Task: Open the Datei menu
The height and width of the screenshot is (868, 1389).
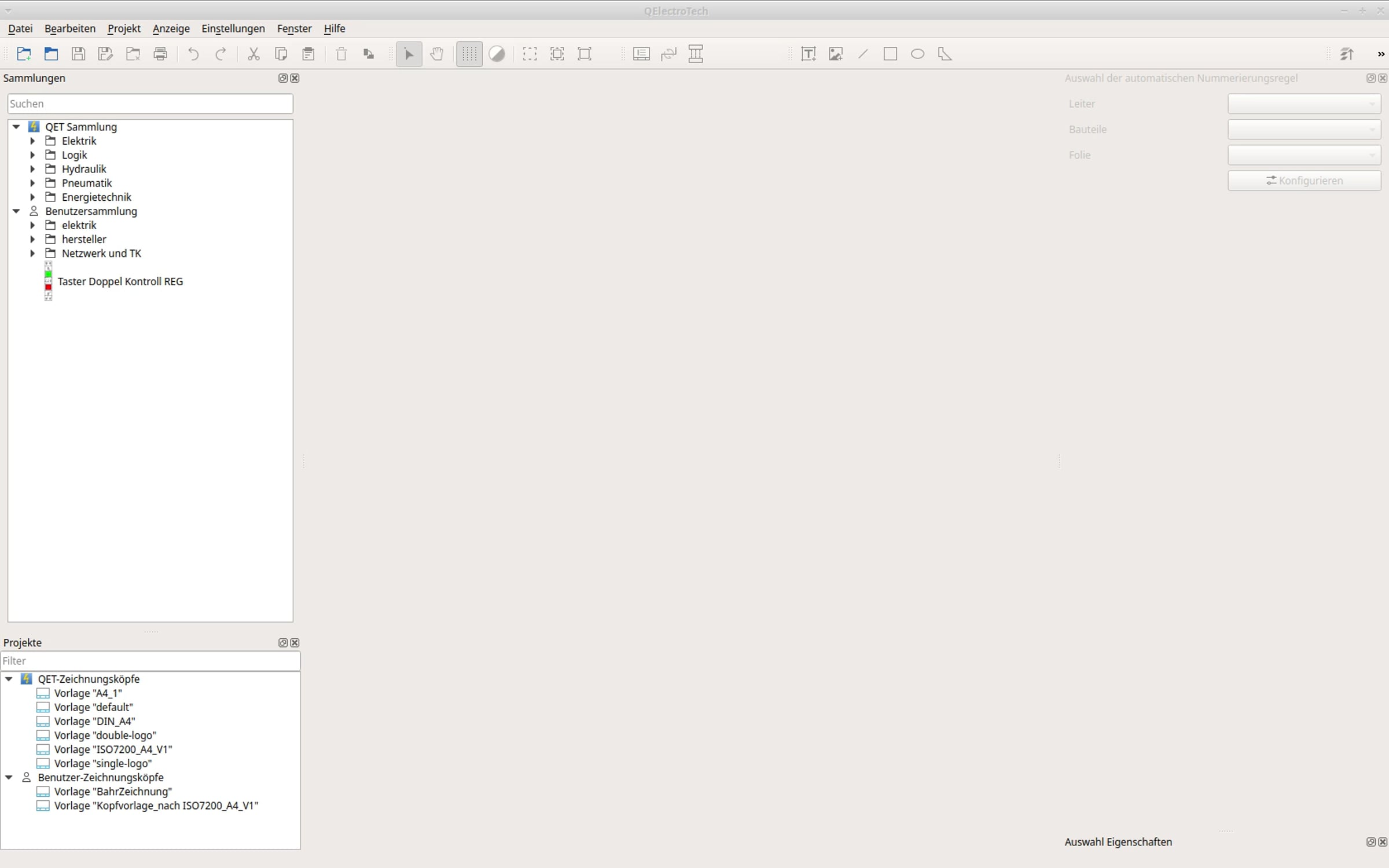Action: tap(20, 28)
